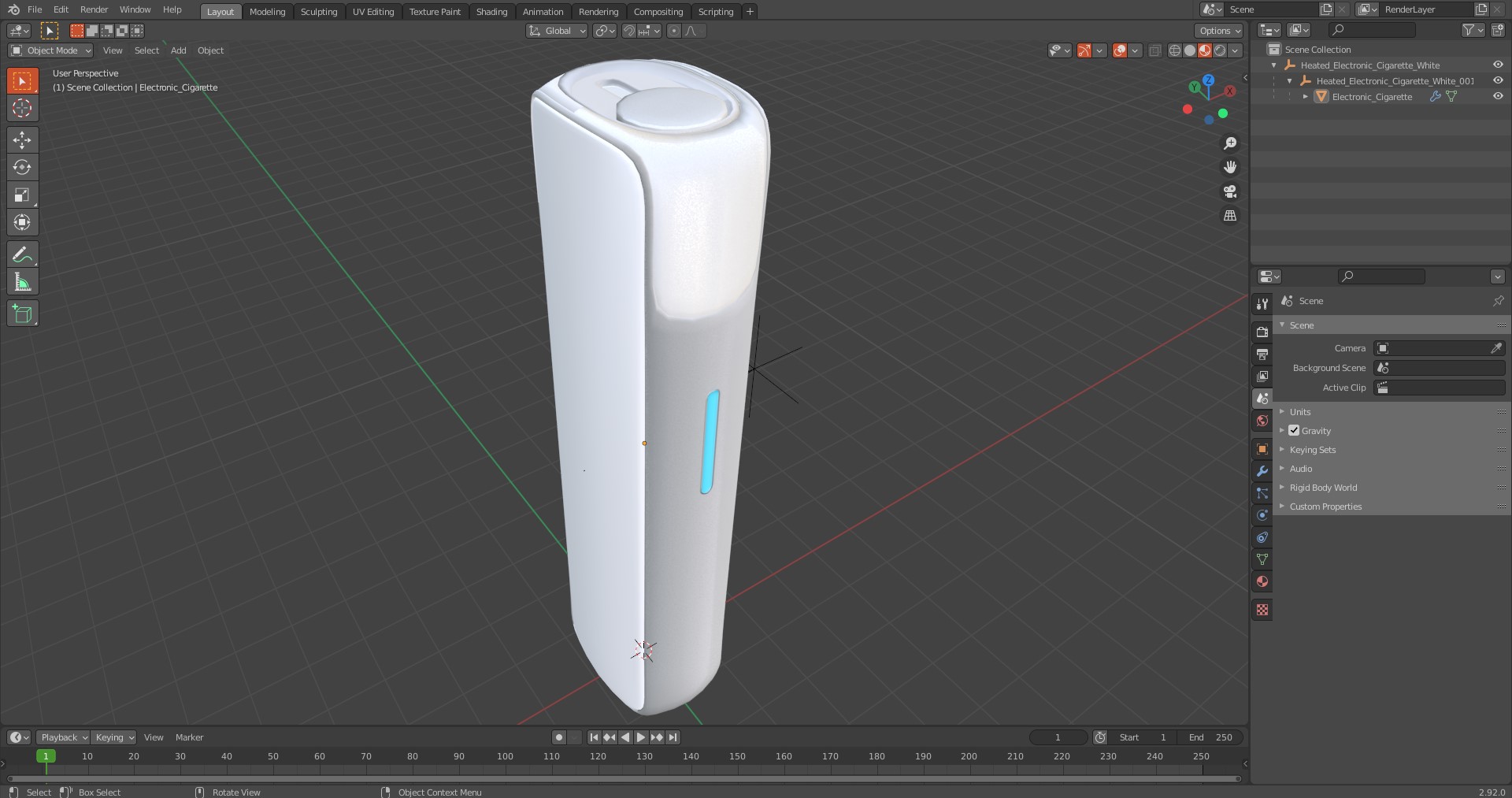Switch to the Modeling workspace tab
Image resolution: width=1512 pixels, height=798 pixels.
(267, 11)
